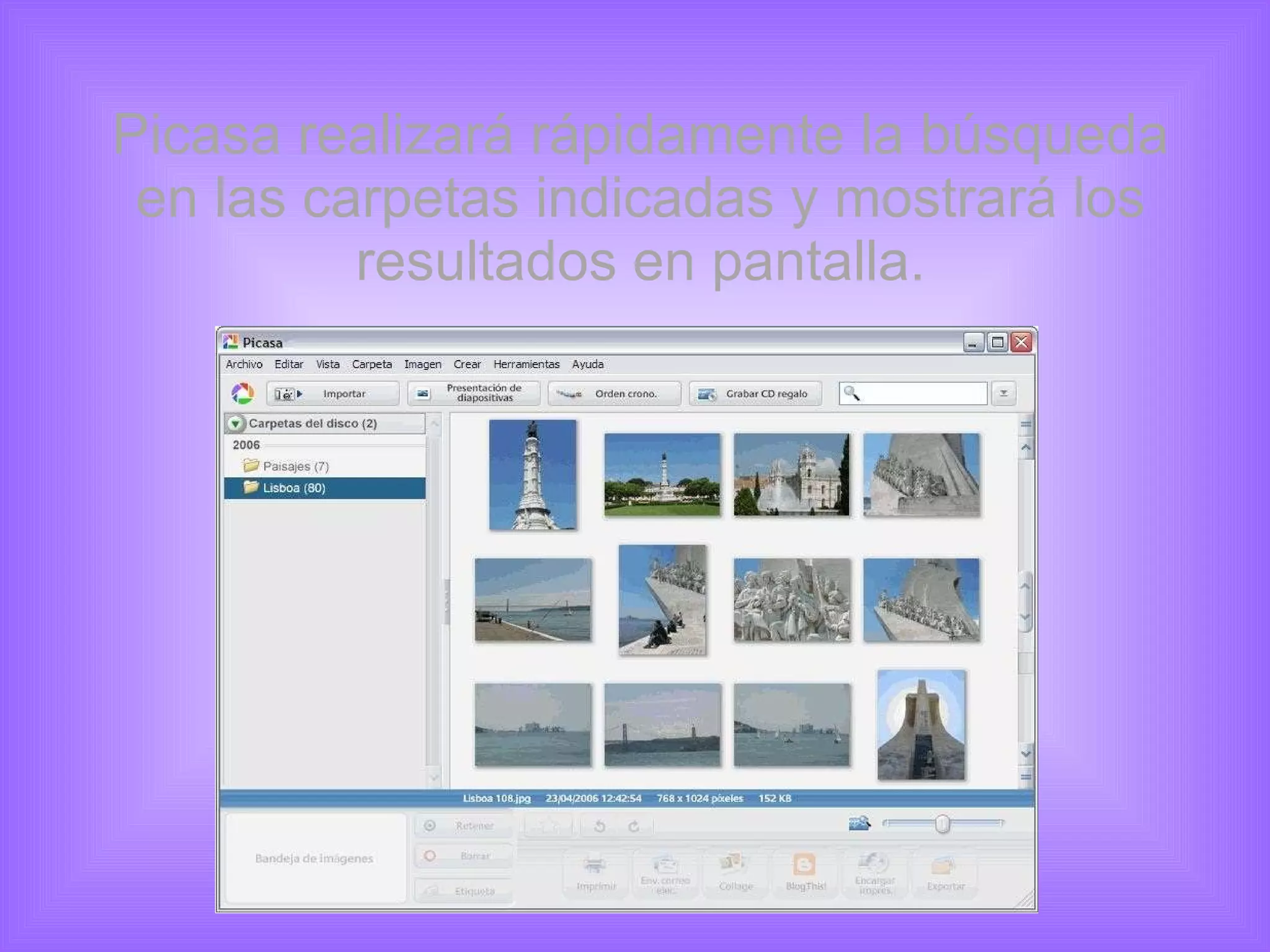Select the front-view monument with sun halo thumbnail
Viewport: 1270px width, 952px height.
(921, 725)
